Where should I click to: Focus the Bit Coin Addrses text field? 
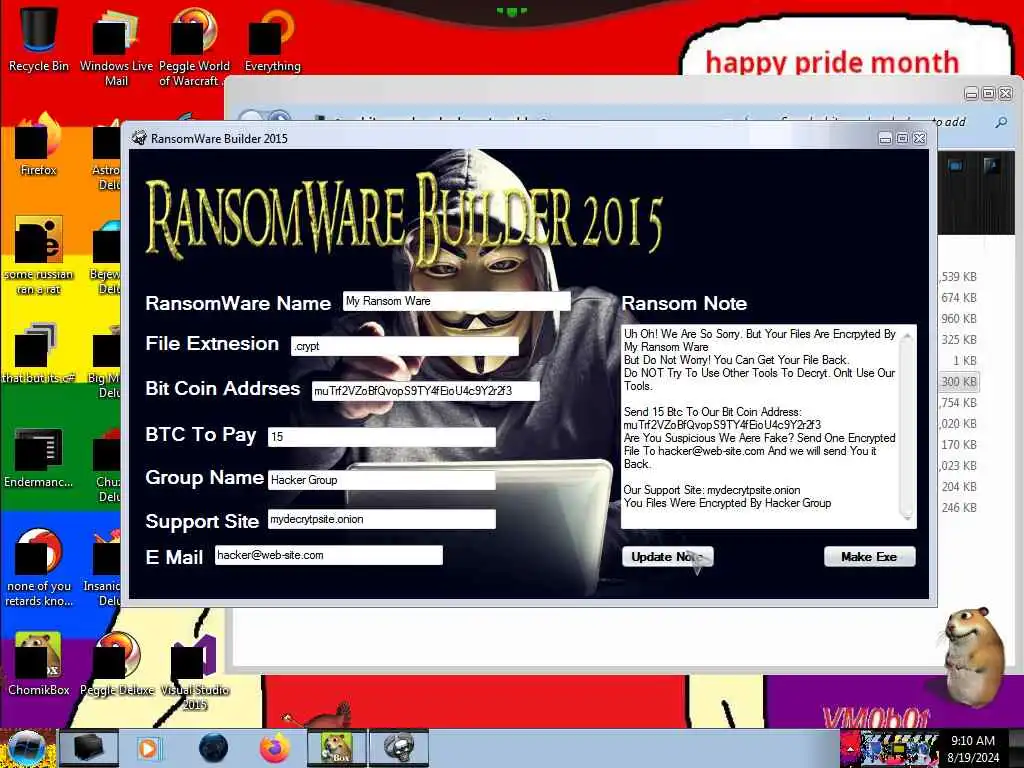426,391
